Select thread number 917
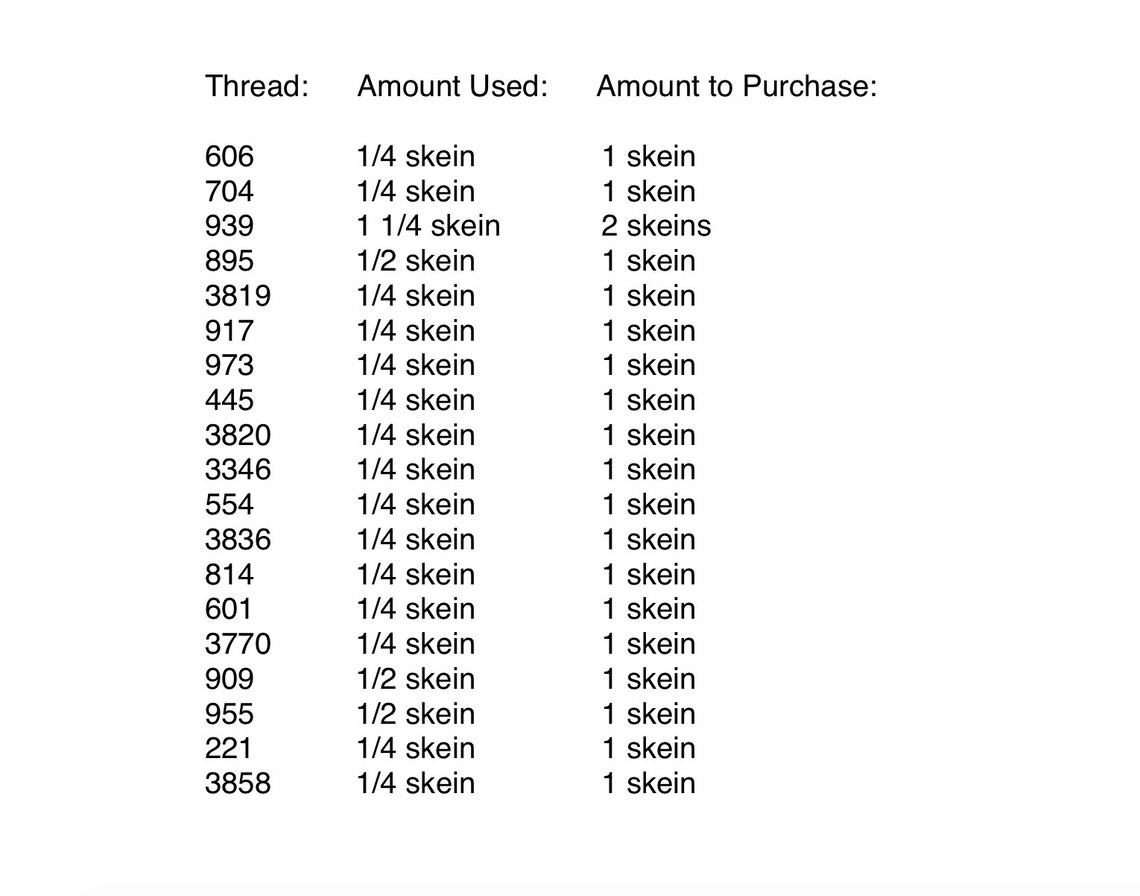 click(x=229, y=330)
